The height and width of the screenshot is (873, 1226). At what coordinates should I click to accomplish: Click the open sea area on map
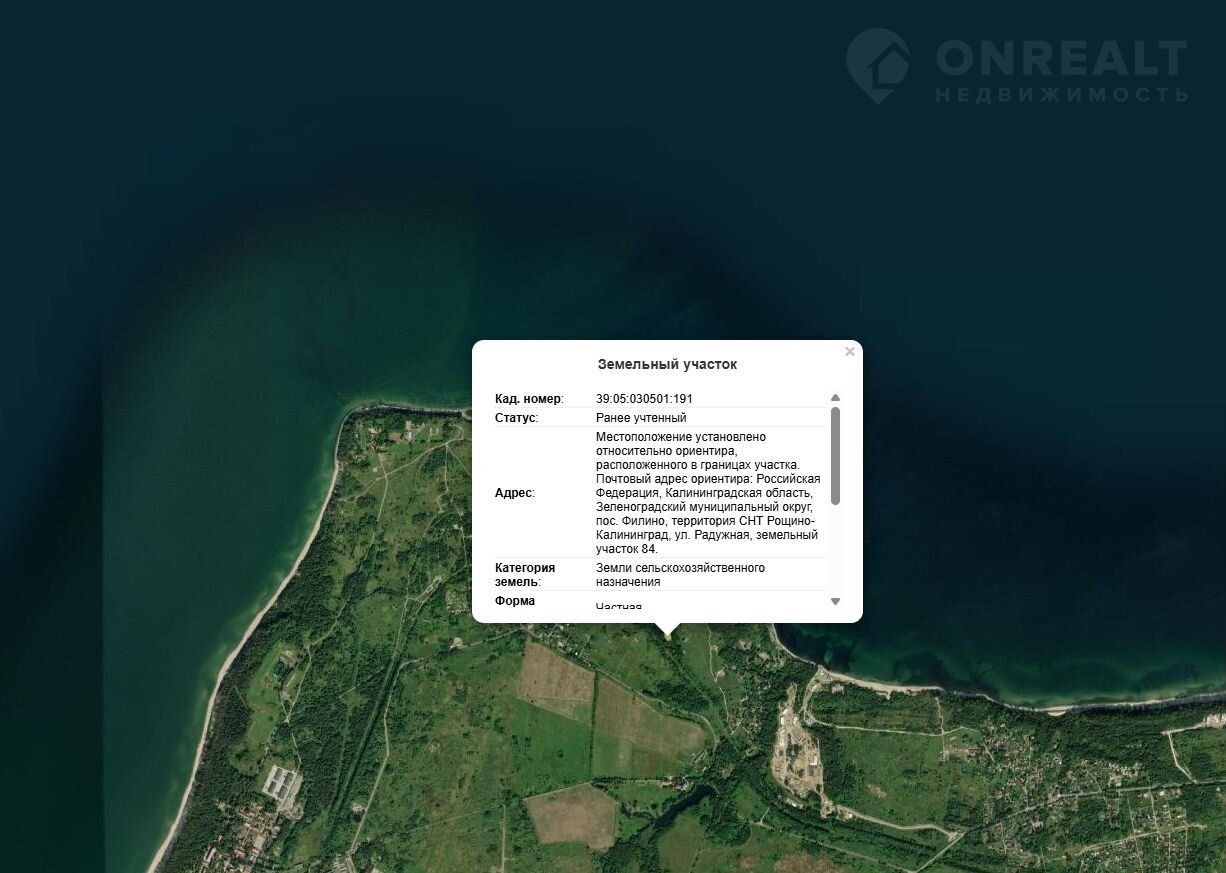click(600, 150)
